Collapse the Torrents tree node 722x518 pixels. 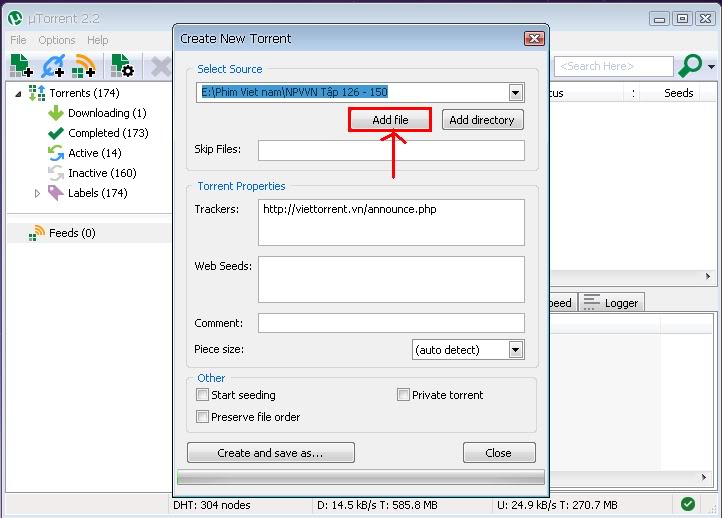click(18, 94)
